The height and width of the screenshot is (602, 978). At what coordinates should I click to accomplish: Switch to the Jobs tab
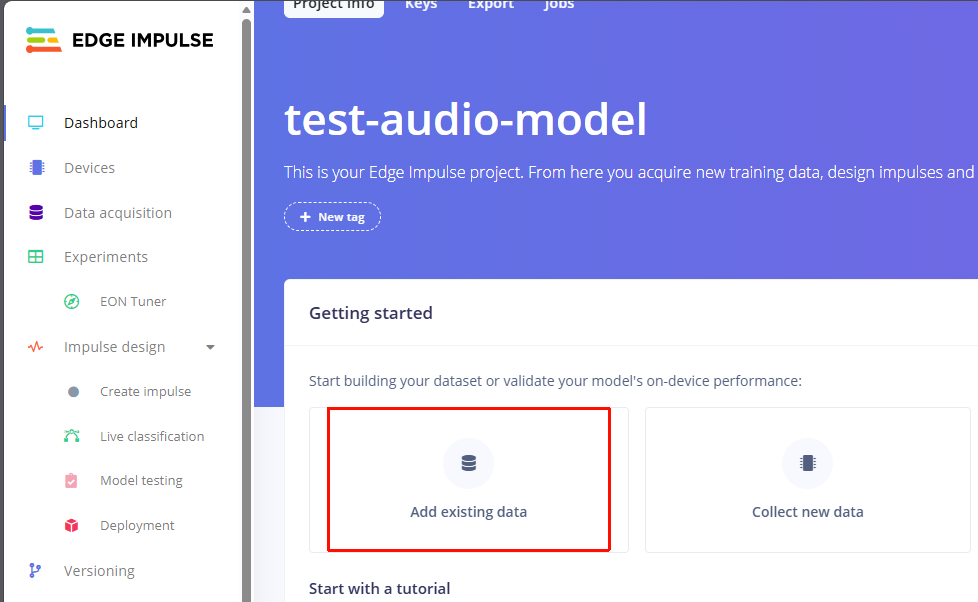pyautogui.click(x=559, y=5)
